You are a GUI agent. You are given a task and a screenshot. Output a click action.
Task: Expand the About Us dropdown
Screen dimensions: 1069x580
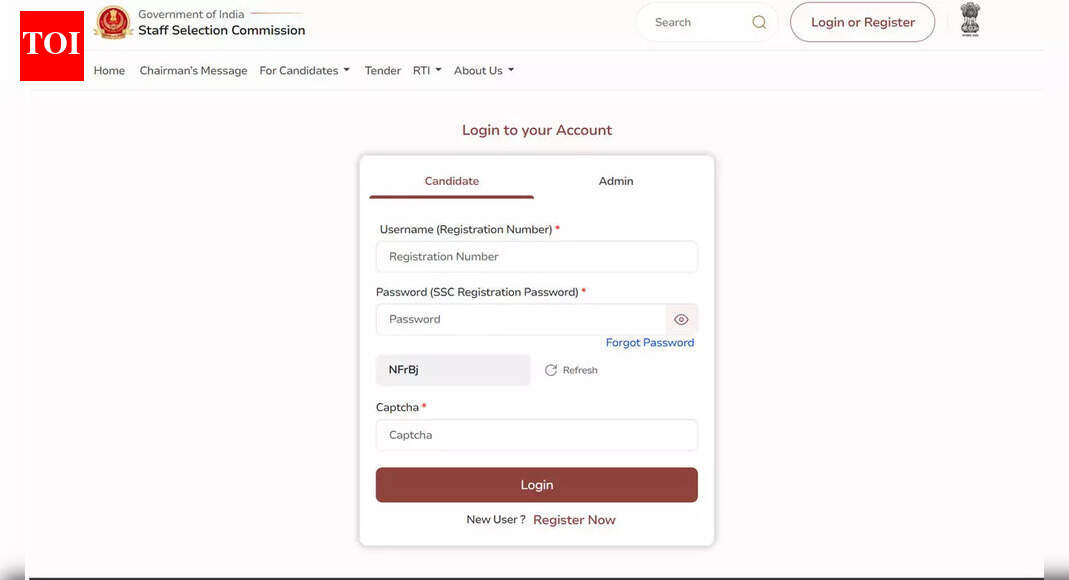point(483,71)
